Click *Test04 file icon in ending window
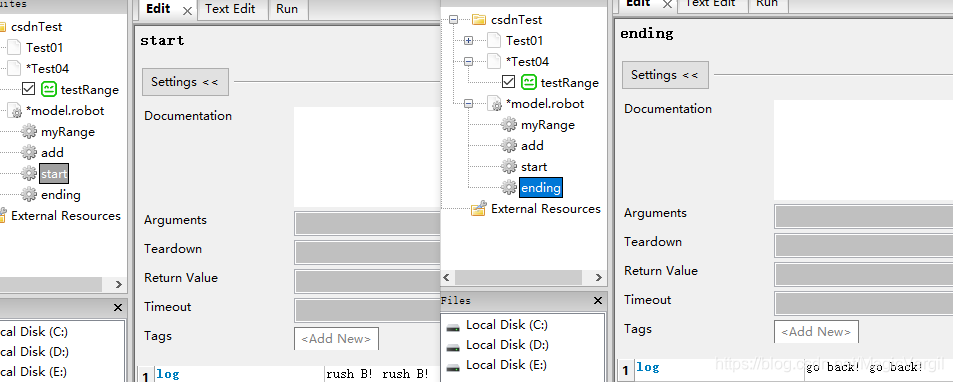Screen dimensions: 953x382 [x=494, y=61]
